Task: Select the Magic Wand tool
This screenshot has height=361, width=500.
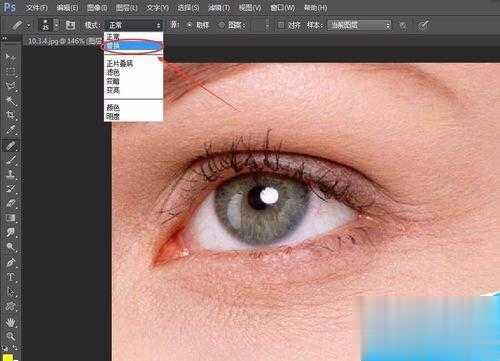Action: pyautogui.click(x=10, y=100)
